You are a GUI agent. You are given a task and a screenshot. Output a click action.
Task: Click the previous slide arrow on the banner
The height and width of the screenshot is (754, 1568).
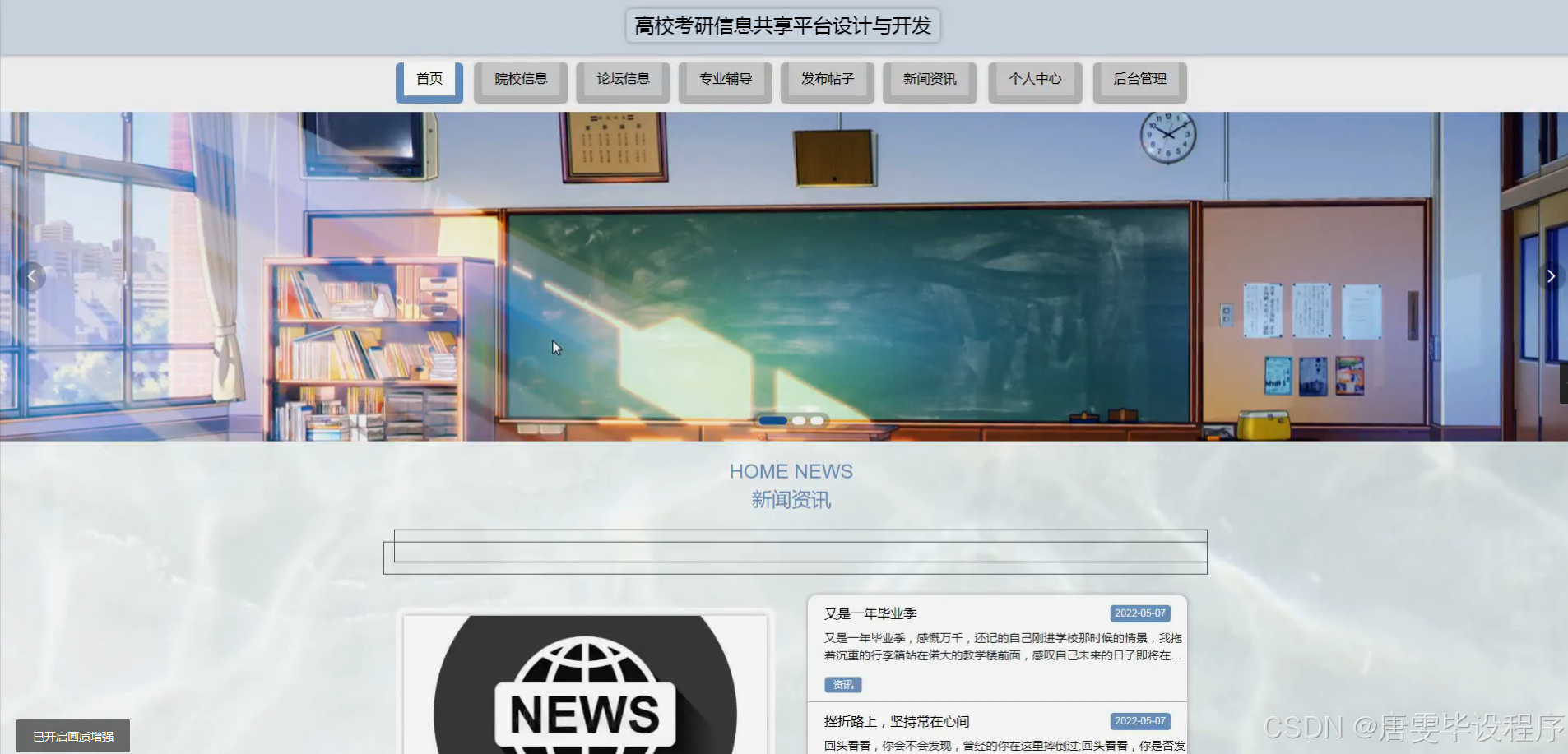[31, 276]
